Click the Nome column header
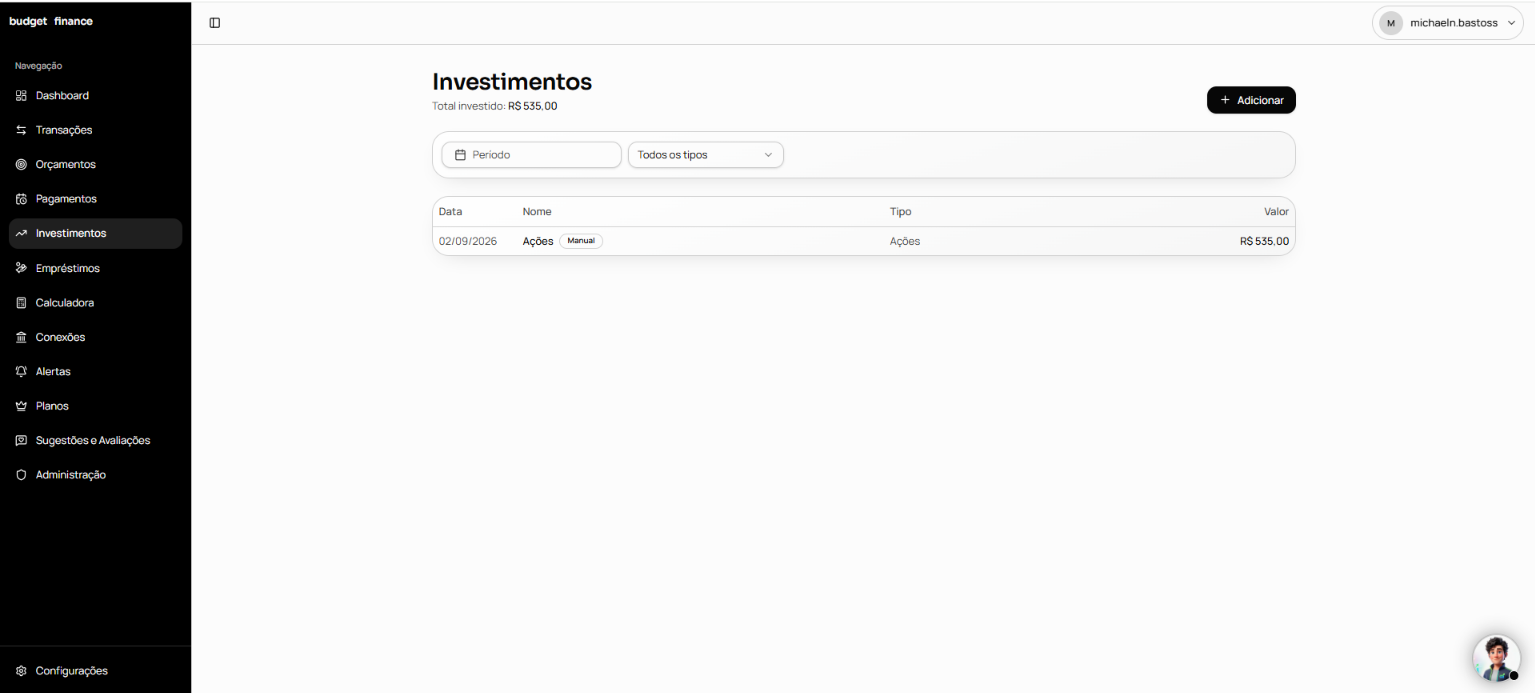 coord(537,212)
